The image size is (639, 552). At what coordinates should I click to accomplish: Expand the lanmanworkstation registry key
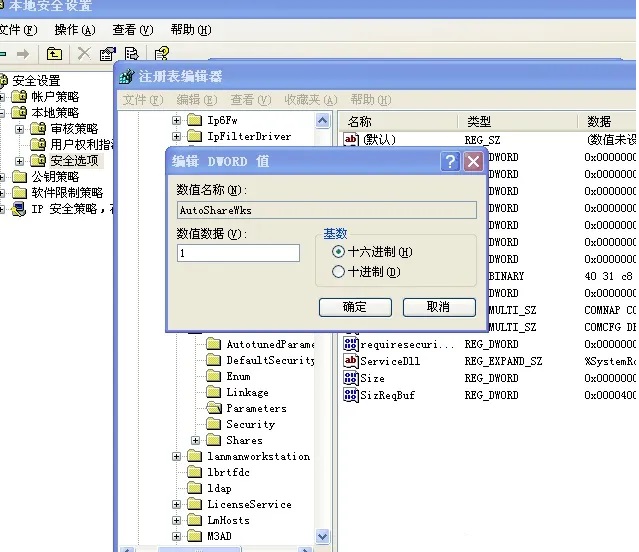pos(176,457)
